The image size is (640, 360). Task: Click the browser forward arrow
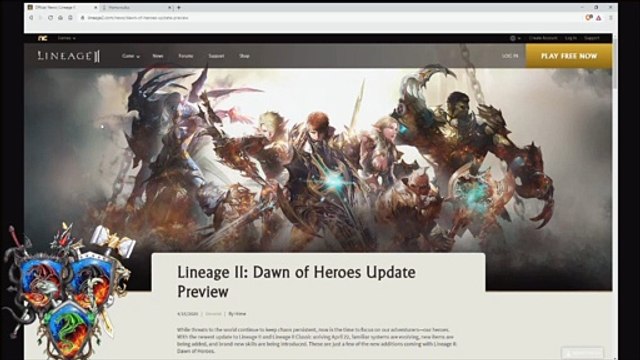pyautogui.click(x=40, y=18)
